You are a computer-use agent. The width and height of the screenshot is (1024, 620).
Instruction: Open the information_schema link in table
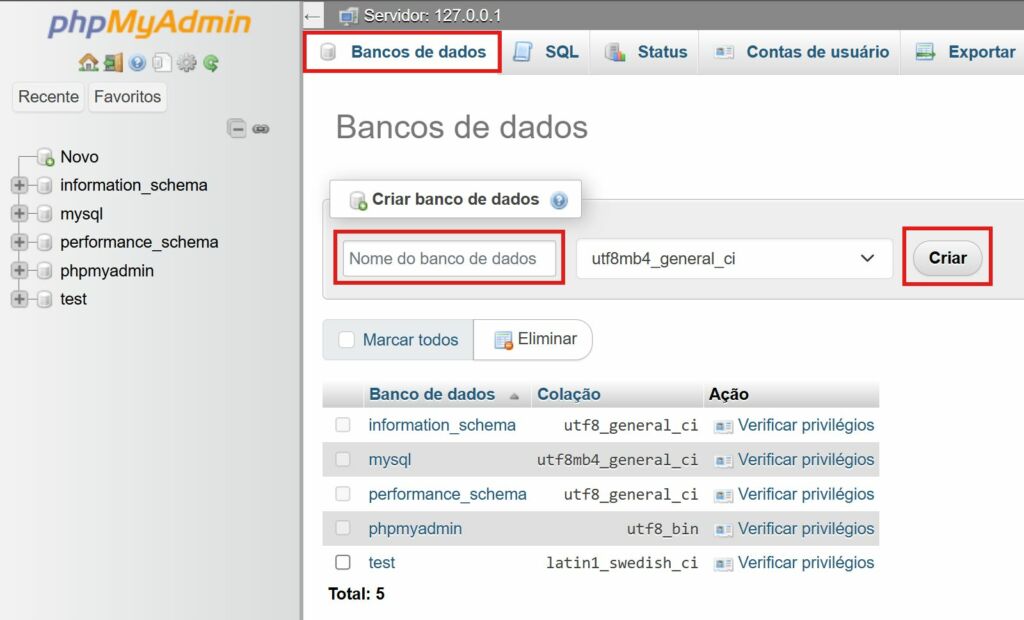[x=442, y=425]
